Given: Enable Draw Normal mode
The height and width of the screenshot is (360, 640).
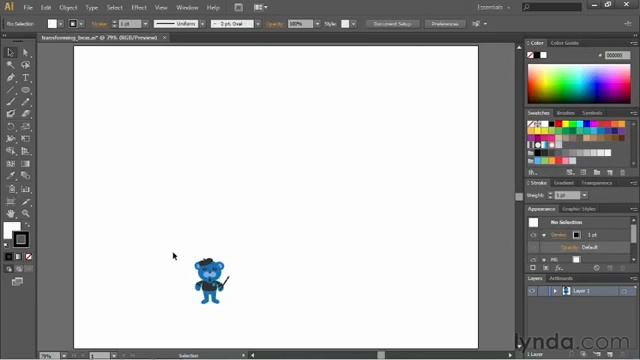Looking at the screenshot, I should 9,269.
